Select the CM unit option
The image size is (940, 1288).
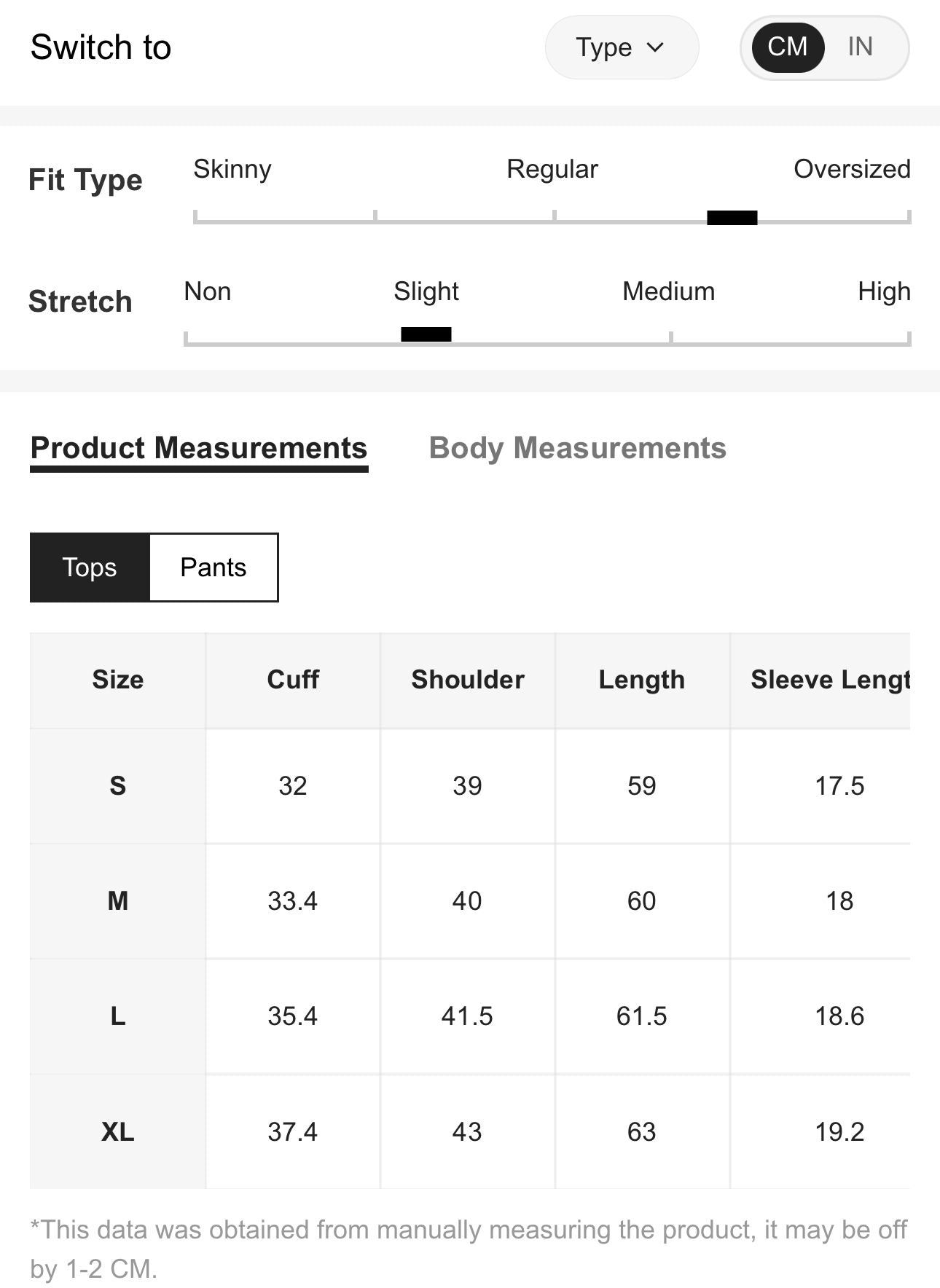(x=788, y=47)
